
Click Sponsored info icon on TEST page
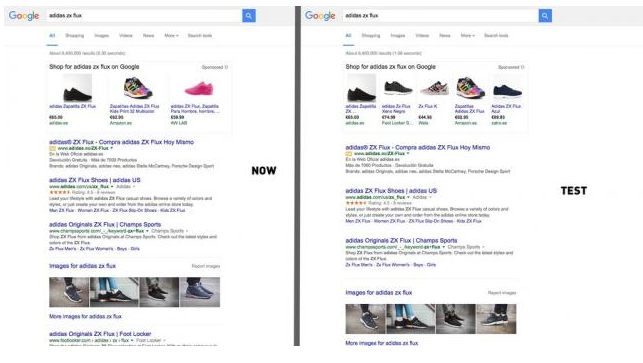tap(522, 67)
